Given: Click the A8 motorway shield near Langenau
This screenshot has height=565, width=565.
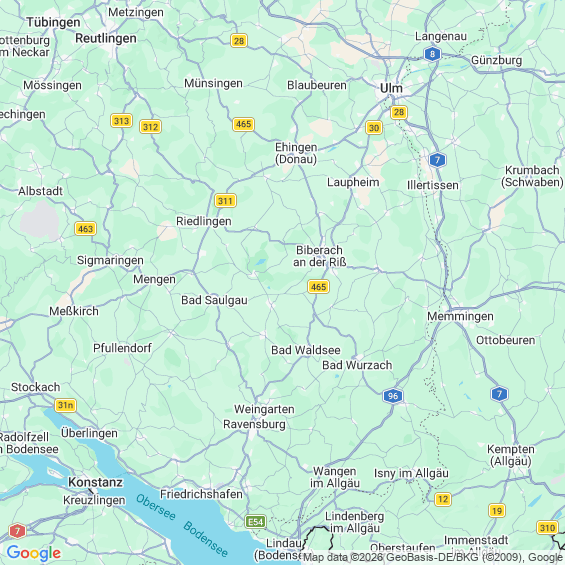Looking at the screenshot, I should (x=432, y=54).
